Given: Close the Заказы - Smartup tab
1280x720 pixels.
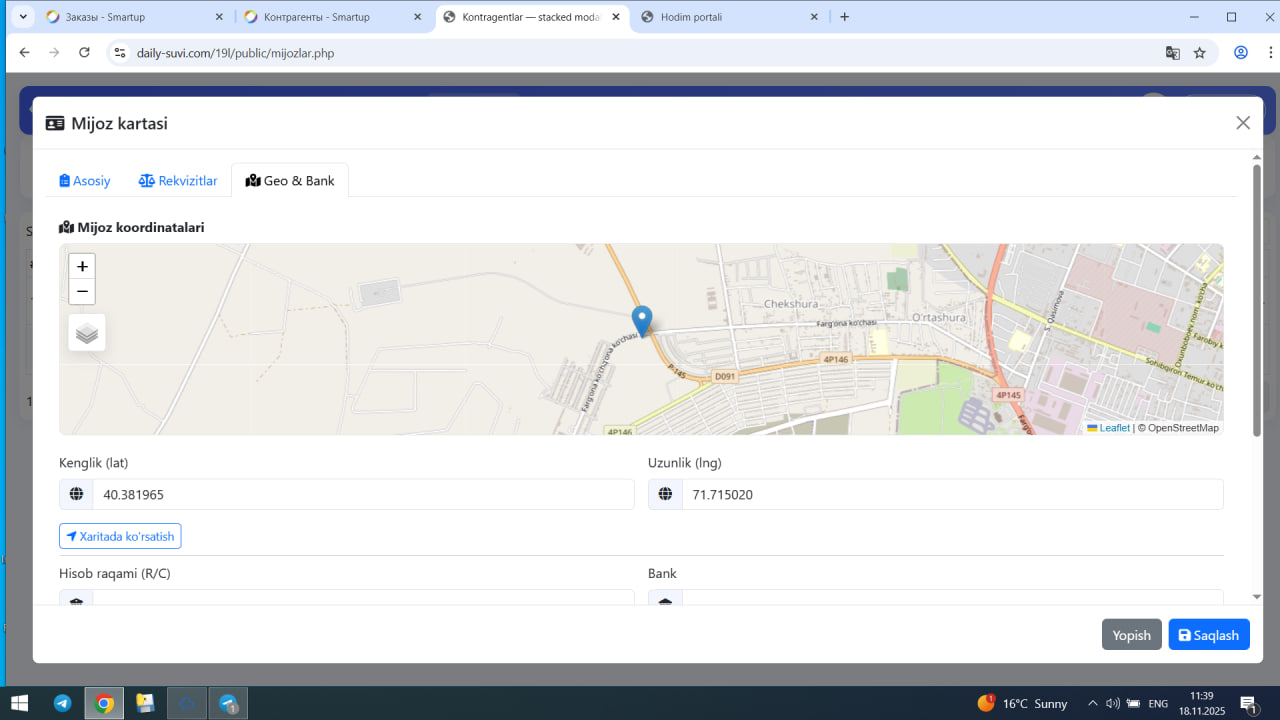Looking at the screenshot, I should [x=219, y=17].
